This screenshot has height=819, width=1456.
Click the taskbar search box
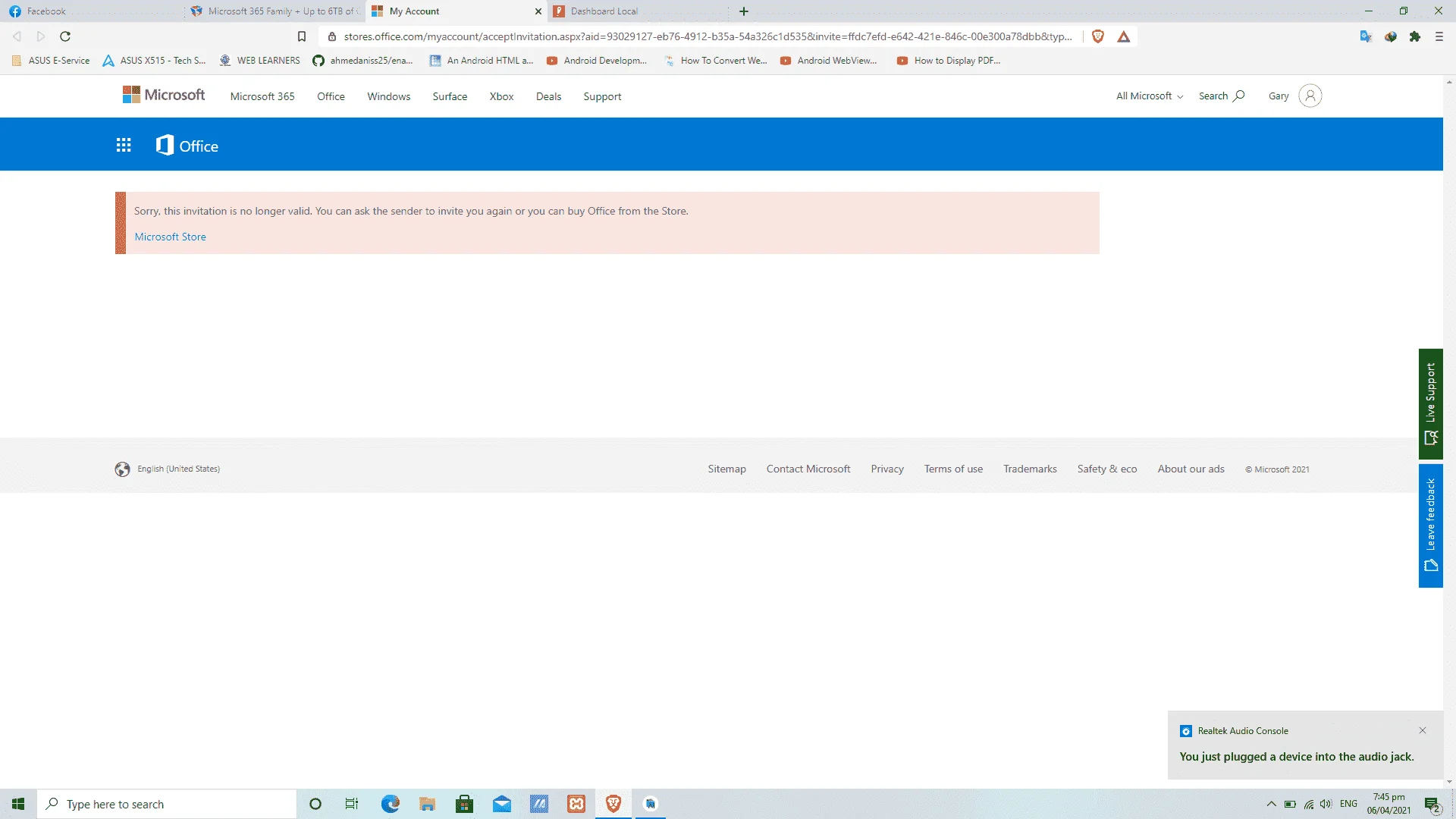[167, 804]
